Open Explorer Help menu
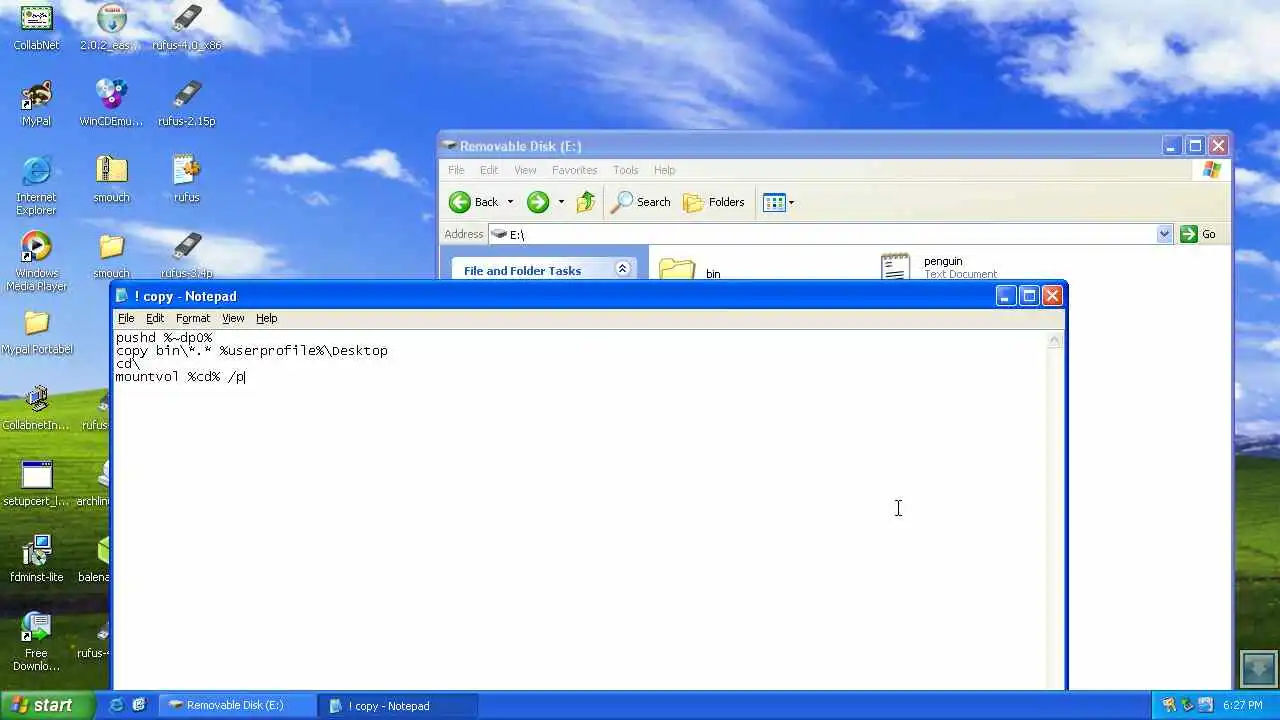1280x720 pixels. click(x=664, y=170)
